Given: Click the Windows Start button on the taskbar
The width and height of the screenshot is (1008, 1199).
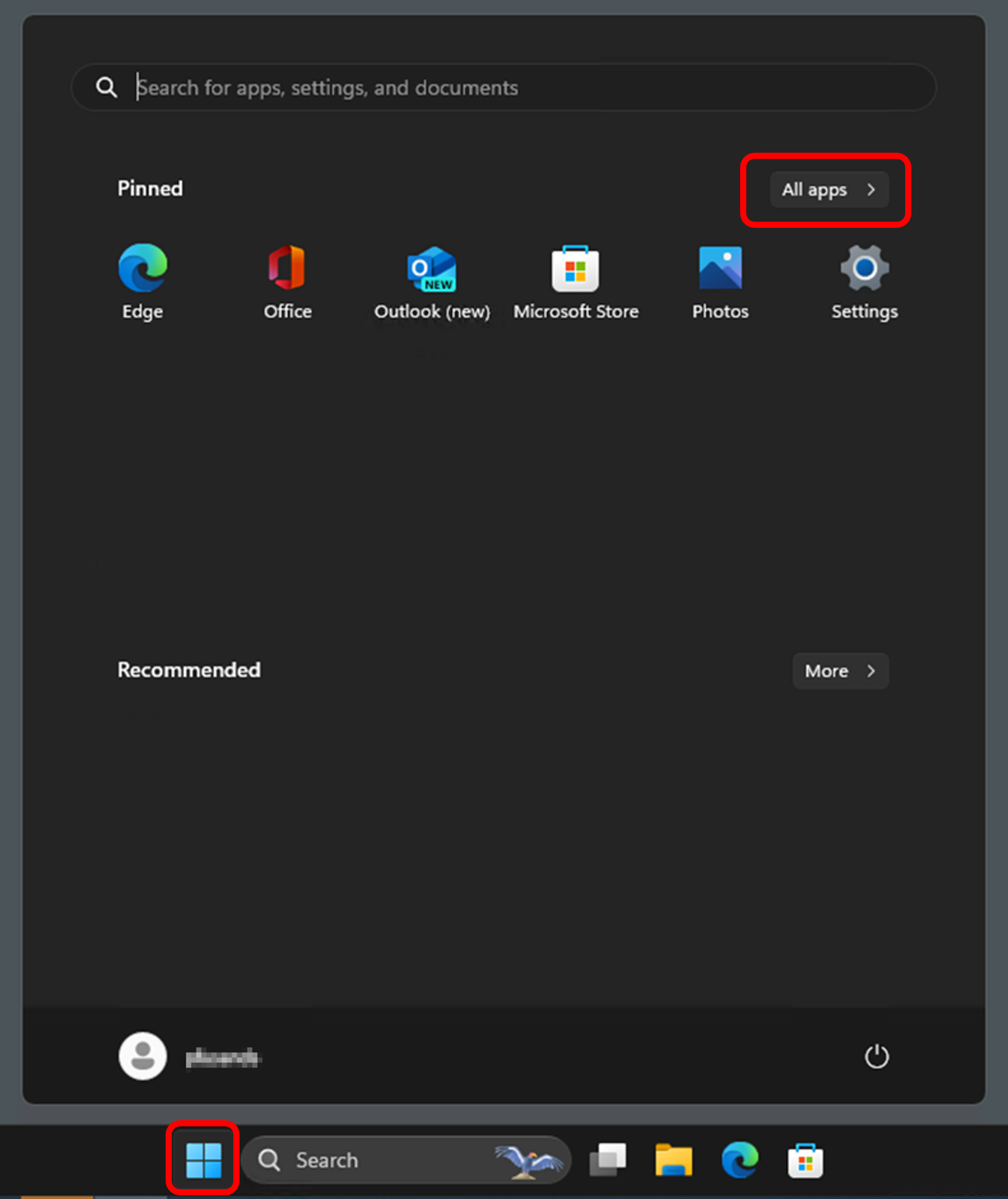Looking at the screenshot, I should click(x=203, y=1160).
